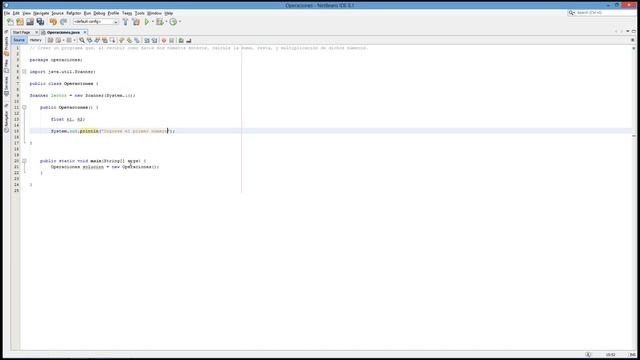640x360 pixels.
Task: Switch editor to History view
Action: pos(36,40)
